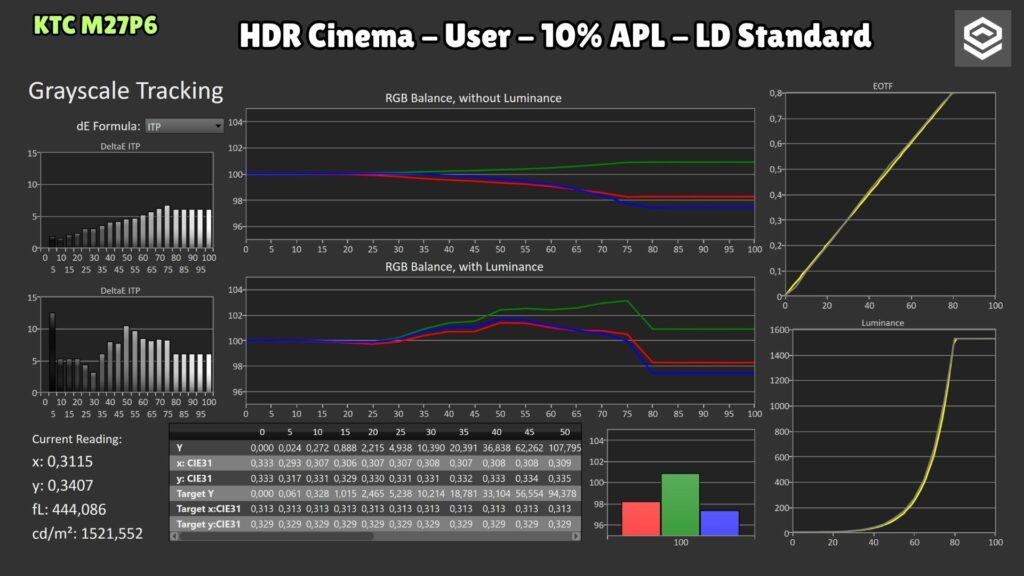Click the column header '25' in the table

[x=400, y=432]
